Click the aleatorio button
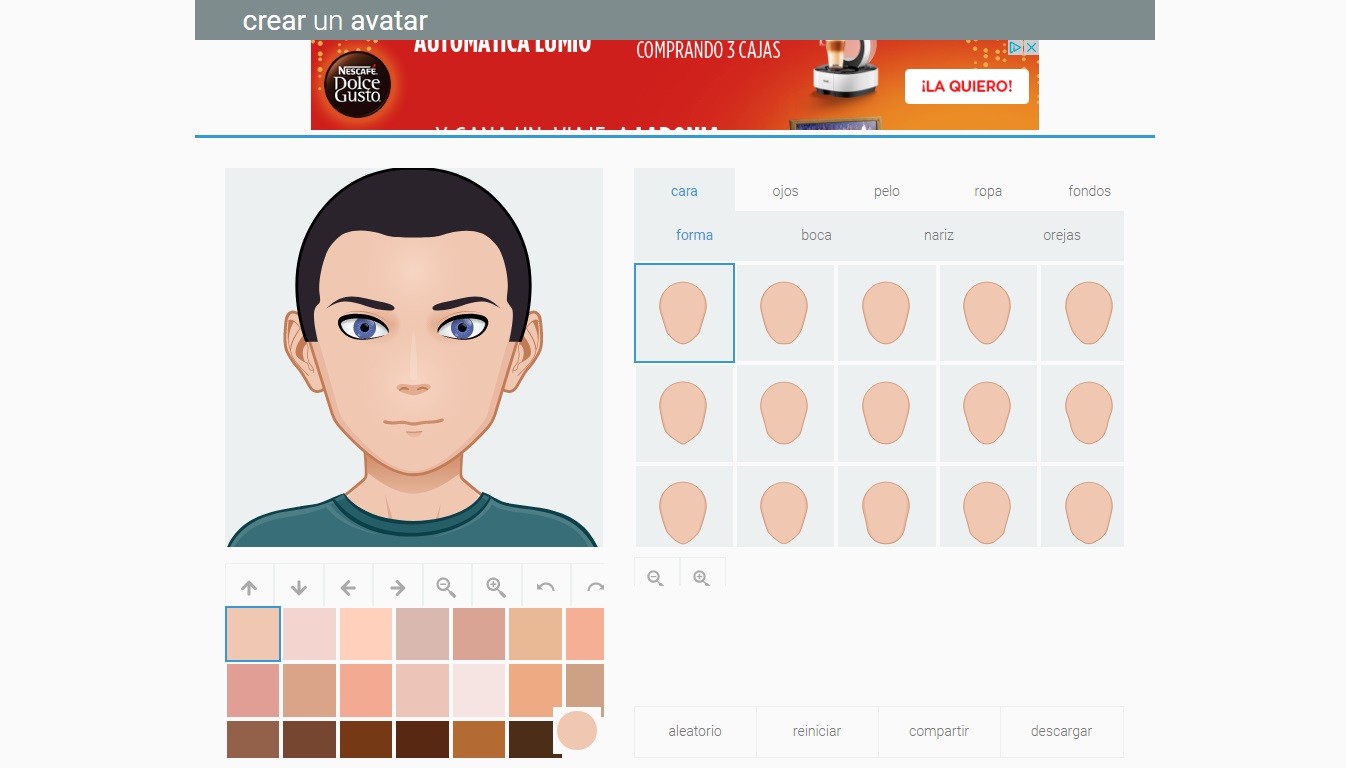This screenshot has height=768, width=1346. 695,731
